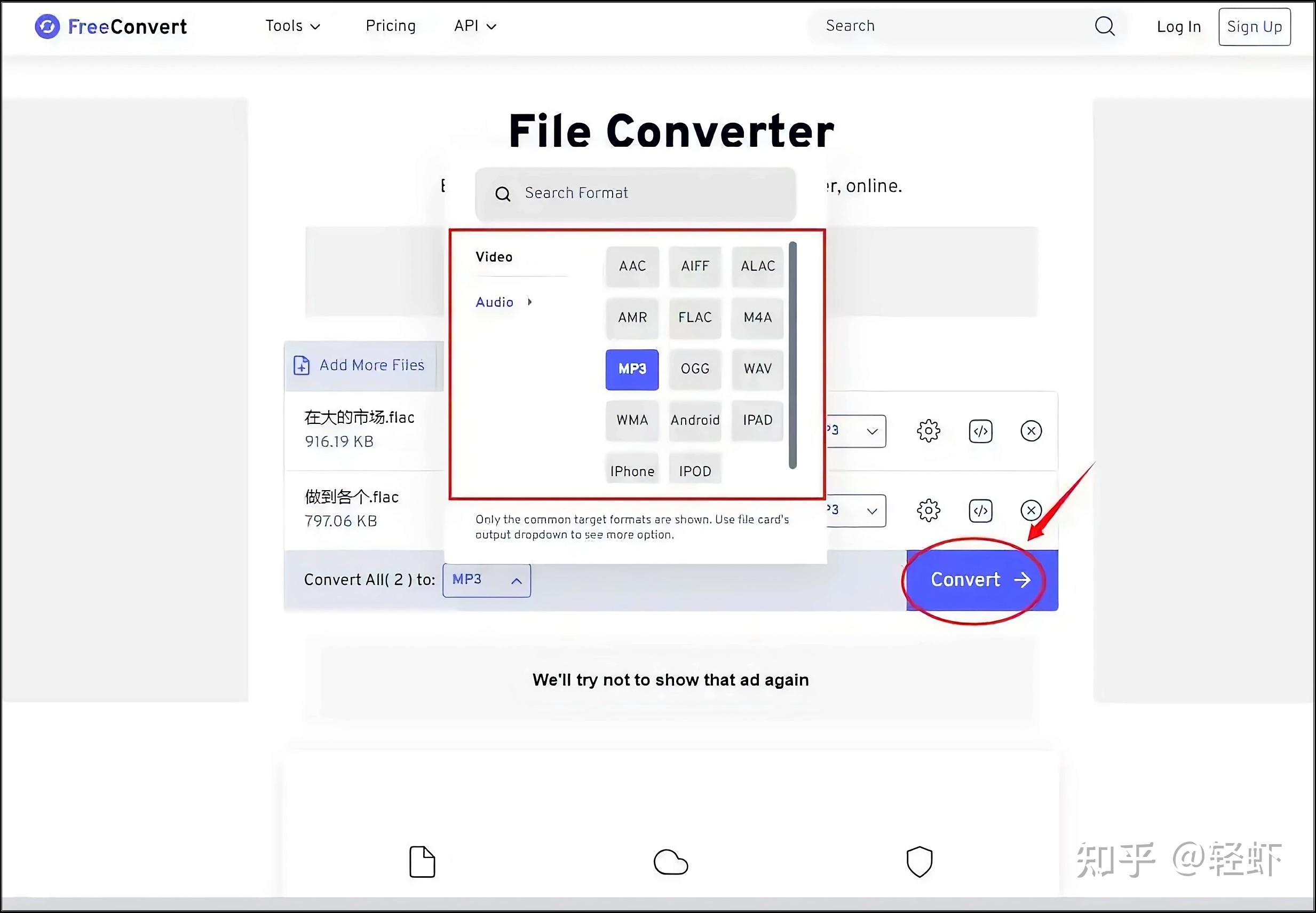Click the code embed icon of the first file
The width and height of the screenshot is (1316, 913).
pos(980,431)
